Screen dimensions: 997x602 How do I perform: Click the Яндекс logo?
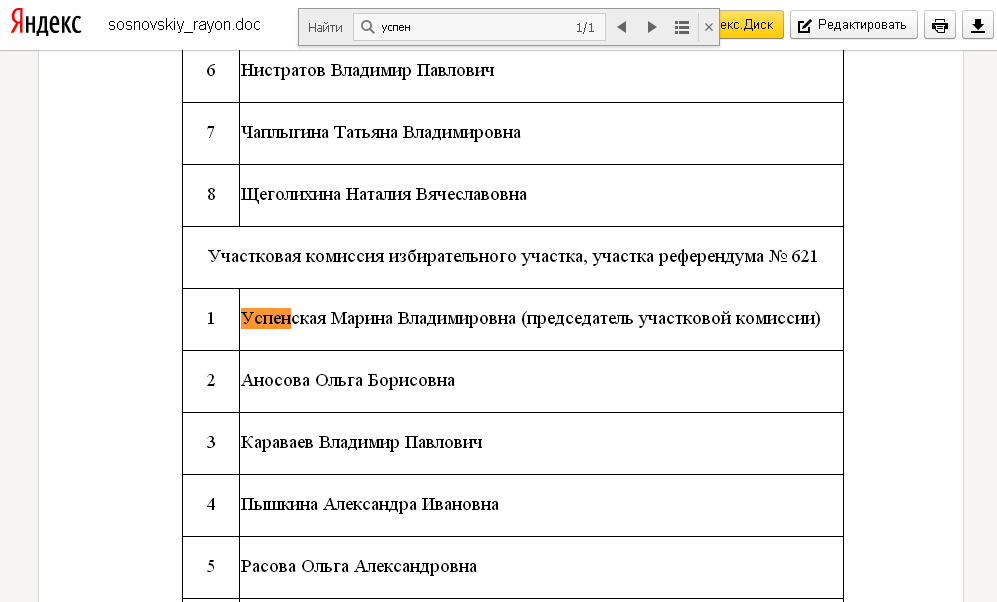click(x=46, y=23)
